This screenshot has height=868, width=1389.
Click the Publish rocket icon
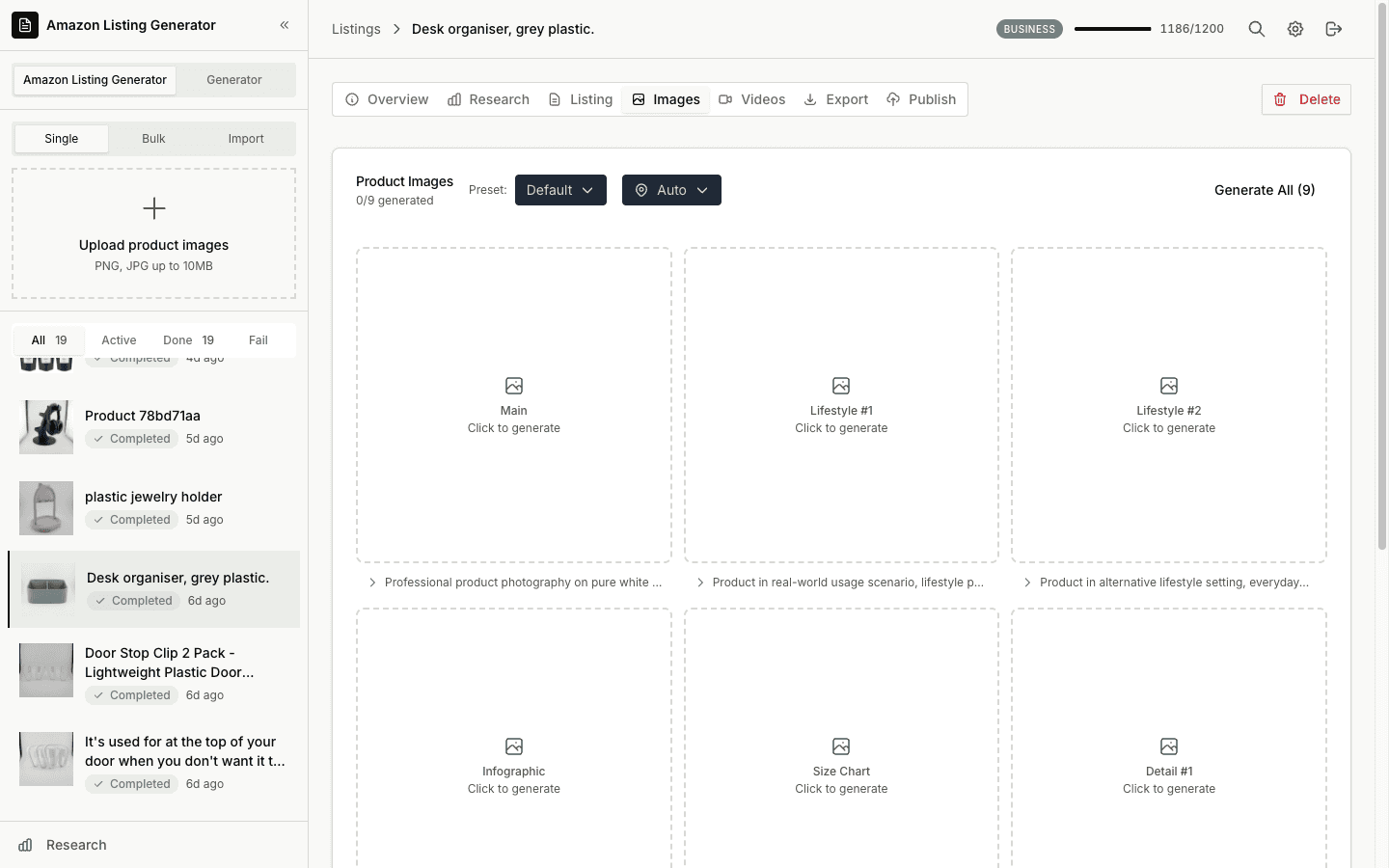(892, 98)
